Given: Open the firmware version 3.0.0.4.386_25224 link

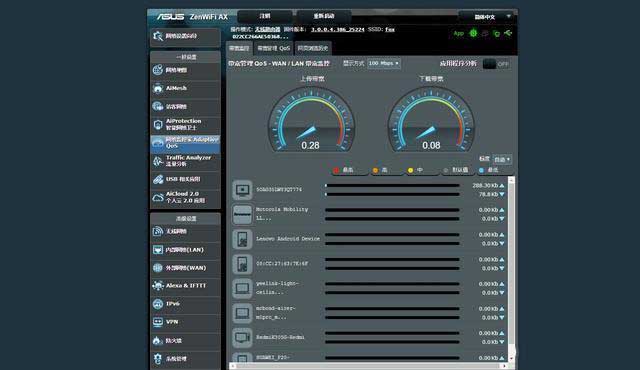Looking at the screenshot, I should (338, 29).
